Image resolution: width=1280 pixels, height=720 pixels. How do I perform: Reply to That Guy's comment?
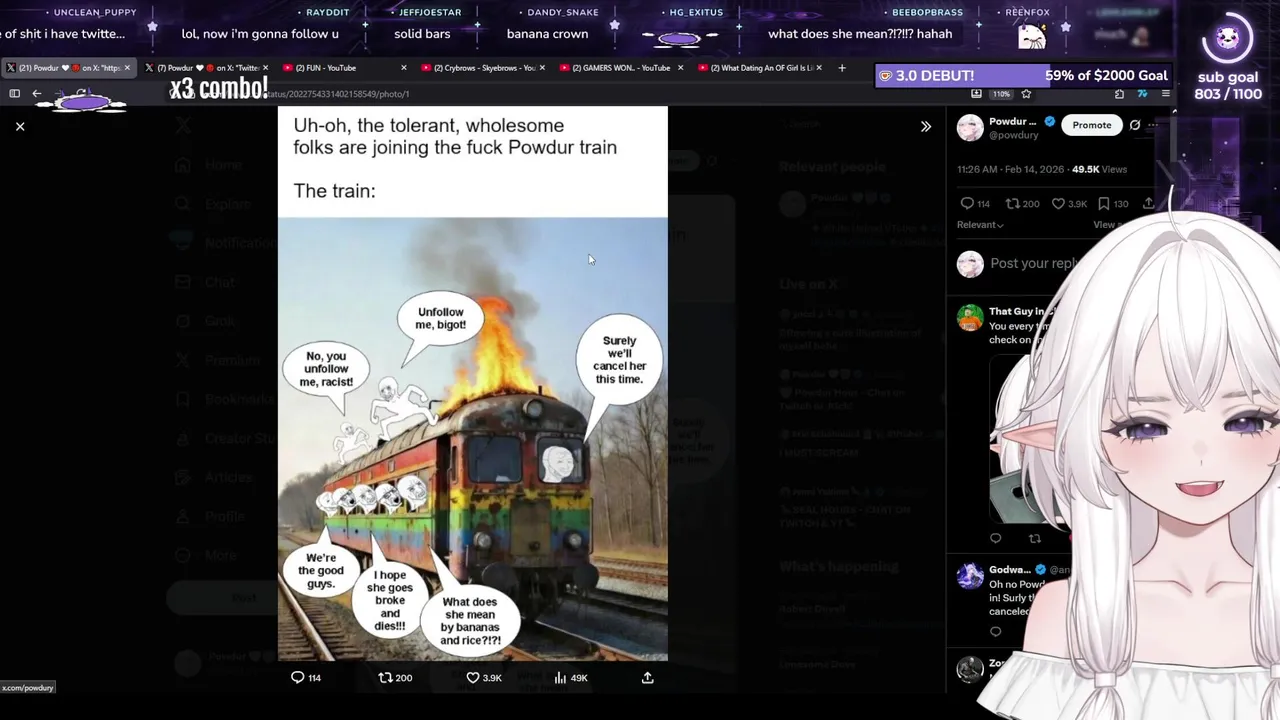tap(995, 538)
